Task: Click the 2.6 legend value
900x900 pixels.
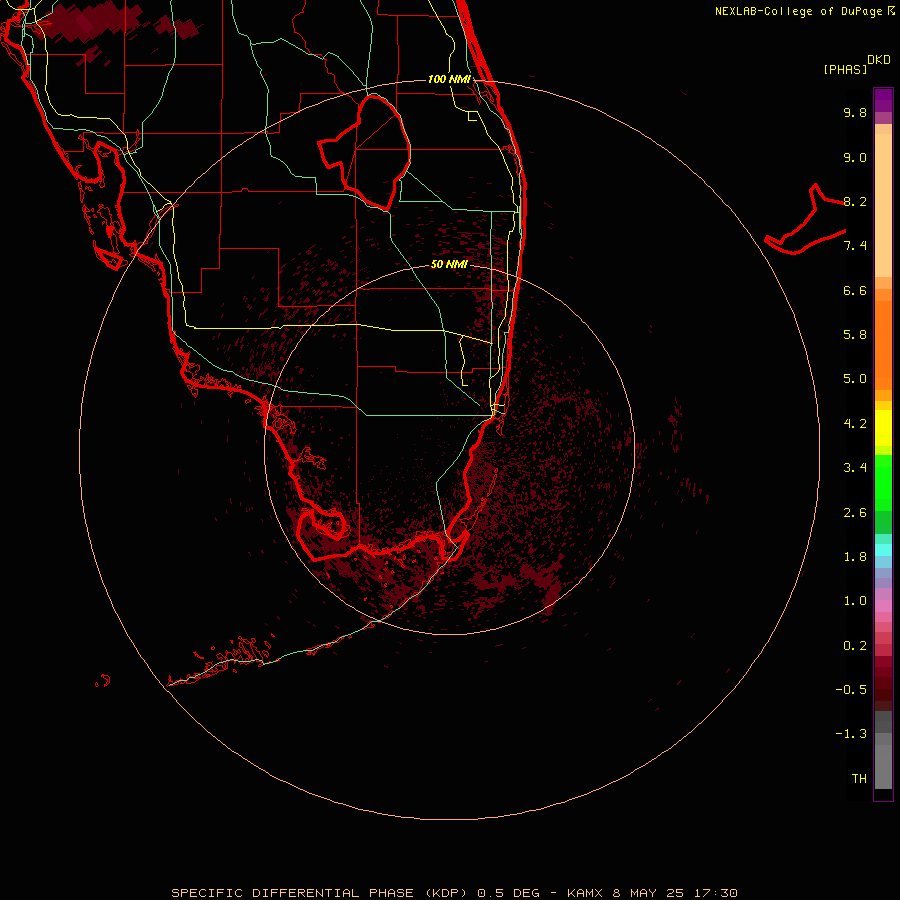Action: point(855,513)
